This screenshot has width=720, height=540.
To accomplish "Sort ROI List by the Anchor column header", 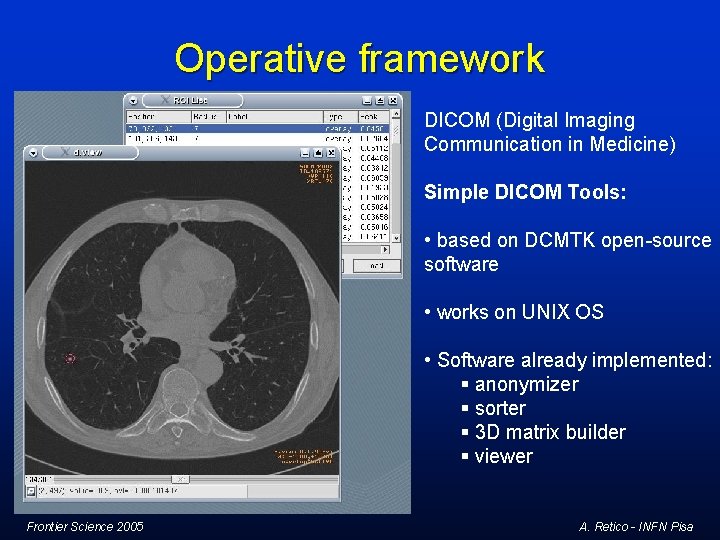I will [159, 117].
